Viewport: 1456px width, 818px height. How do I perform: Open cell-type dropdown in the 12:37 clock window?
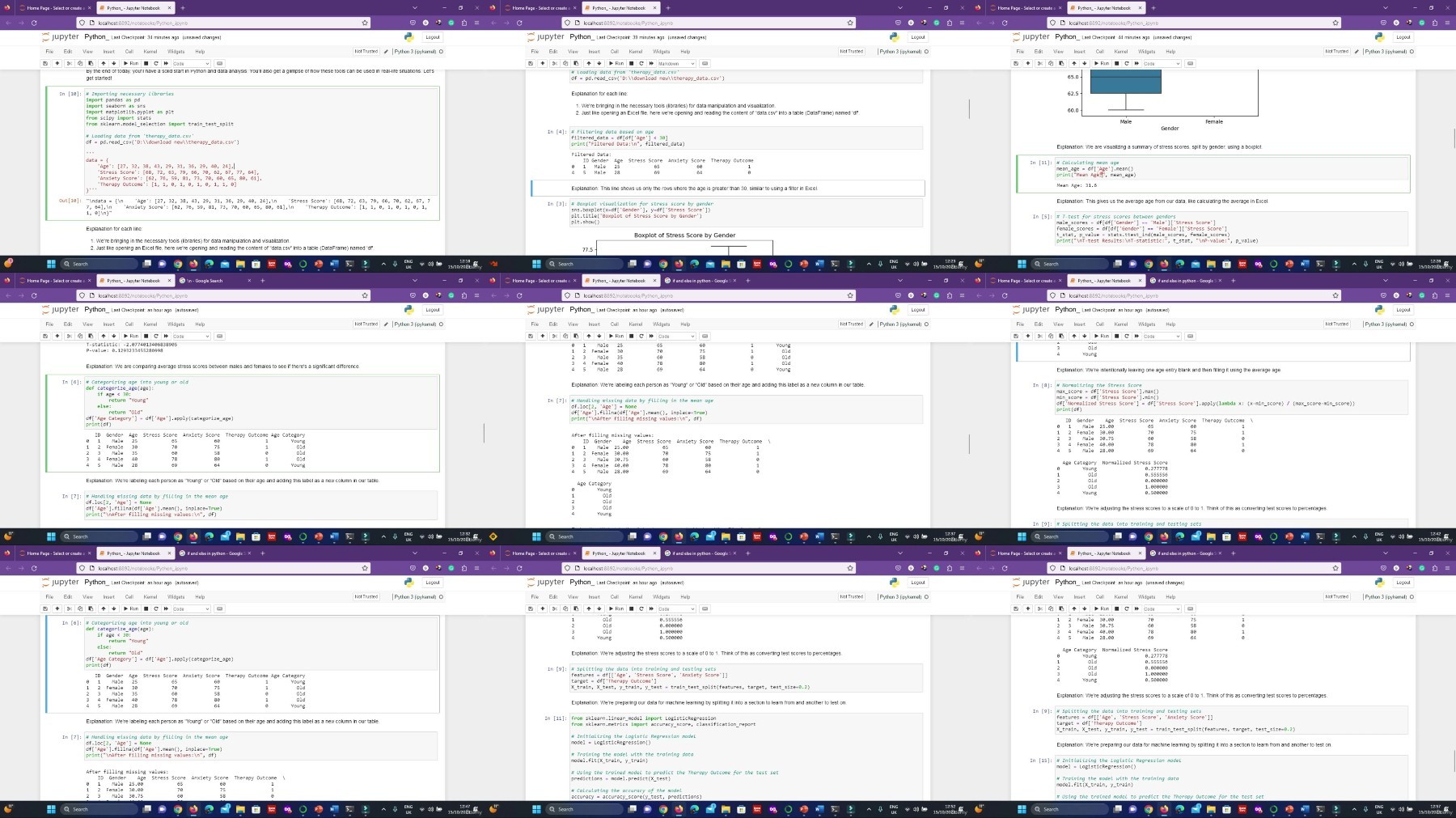pyautogui.click(x=677, y=336)
